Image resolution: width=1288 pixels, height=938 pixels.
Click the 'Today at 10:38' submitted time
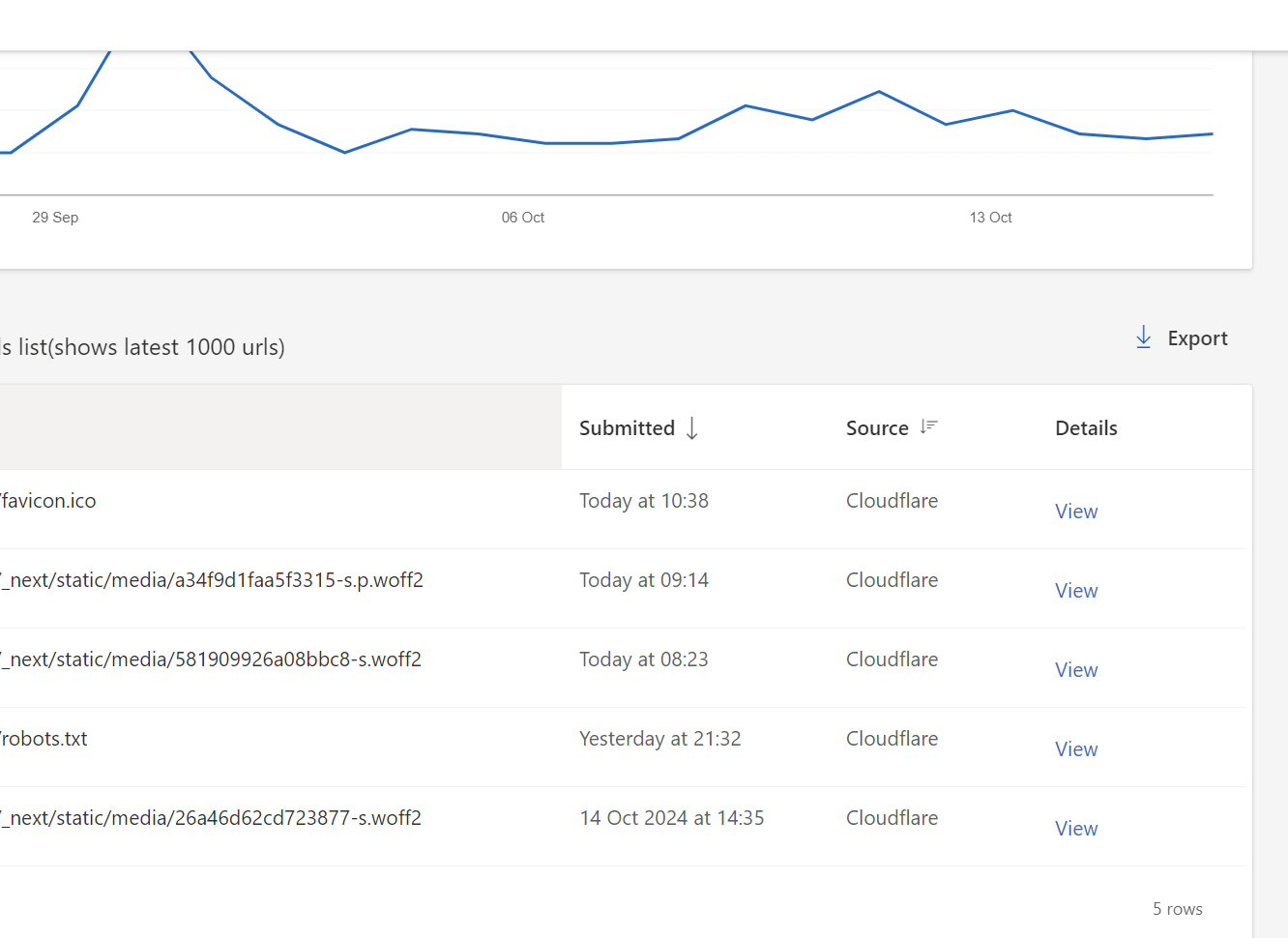click(x=644, y=501)
